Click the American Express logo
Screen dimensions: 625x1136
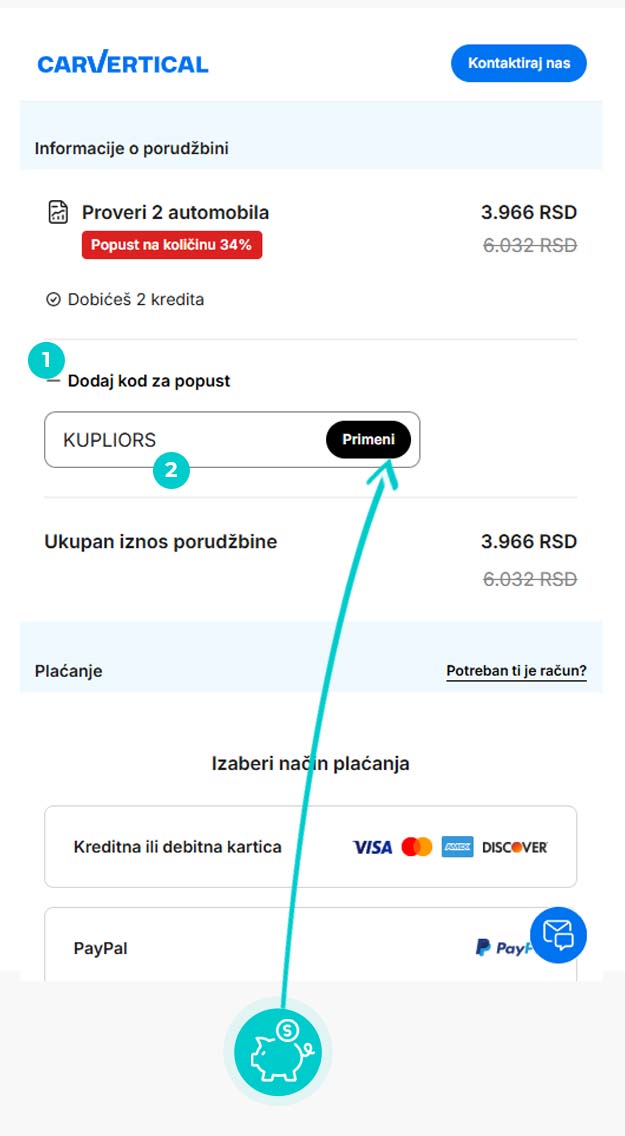(457, 847)
